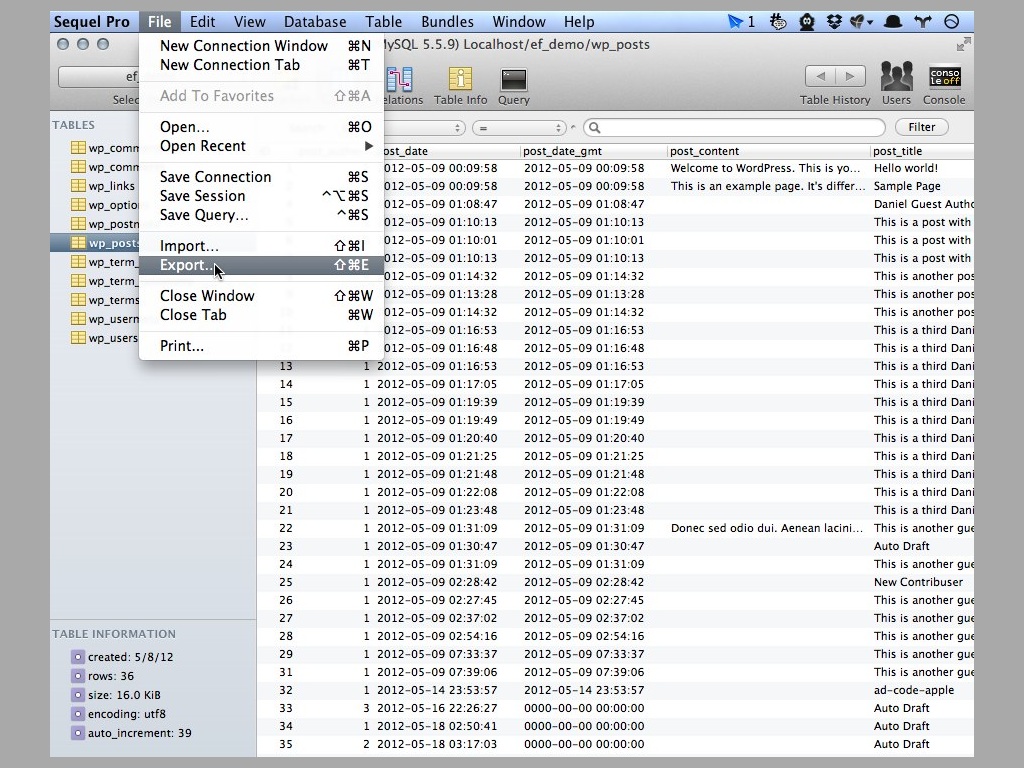Click the wp_users table icon
1024x768 pixels.
(78, 338)
